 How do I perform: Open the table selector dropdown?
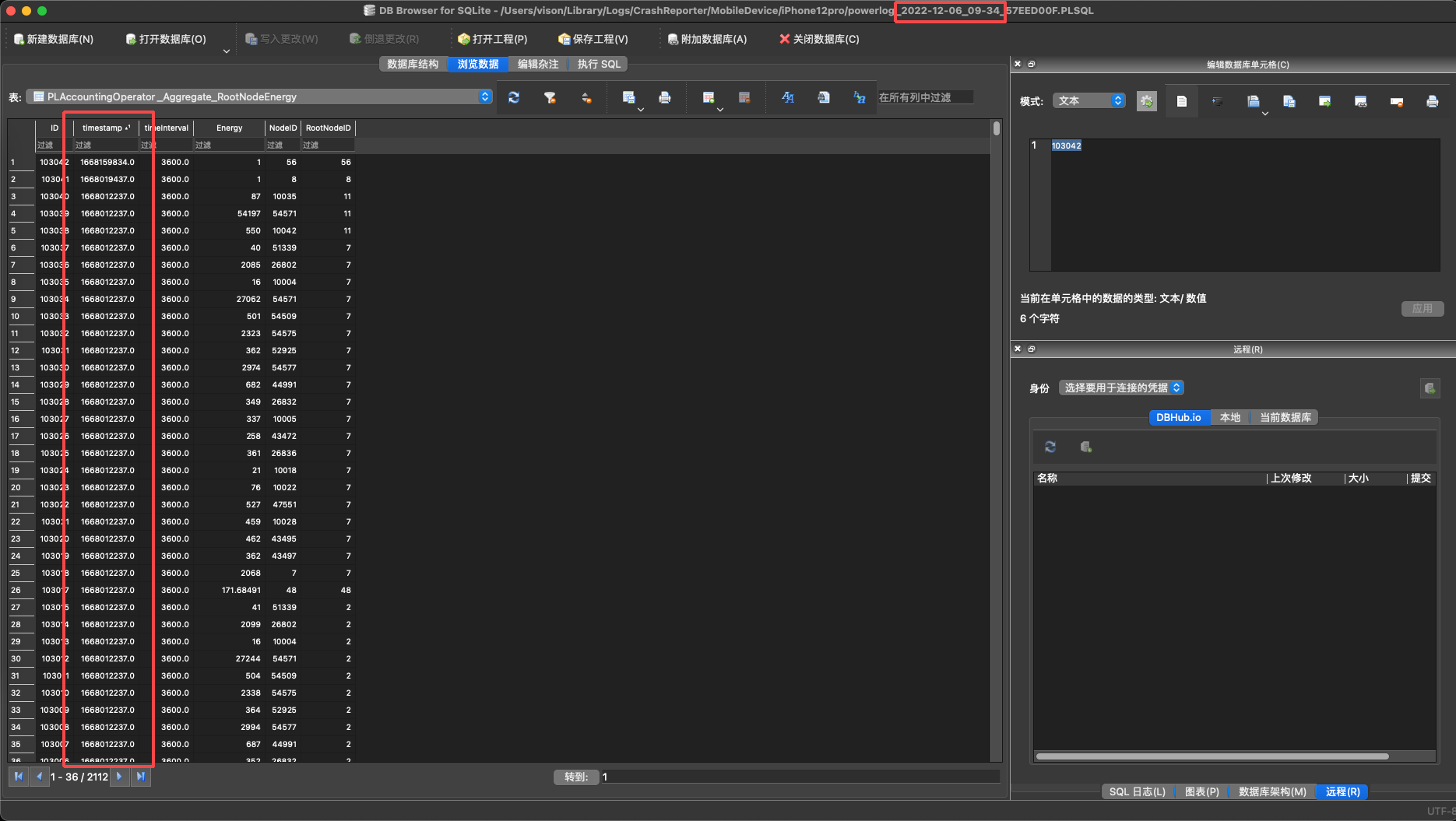tap(259, 96)
